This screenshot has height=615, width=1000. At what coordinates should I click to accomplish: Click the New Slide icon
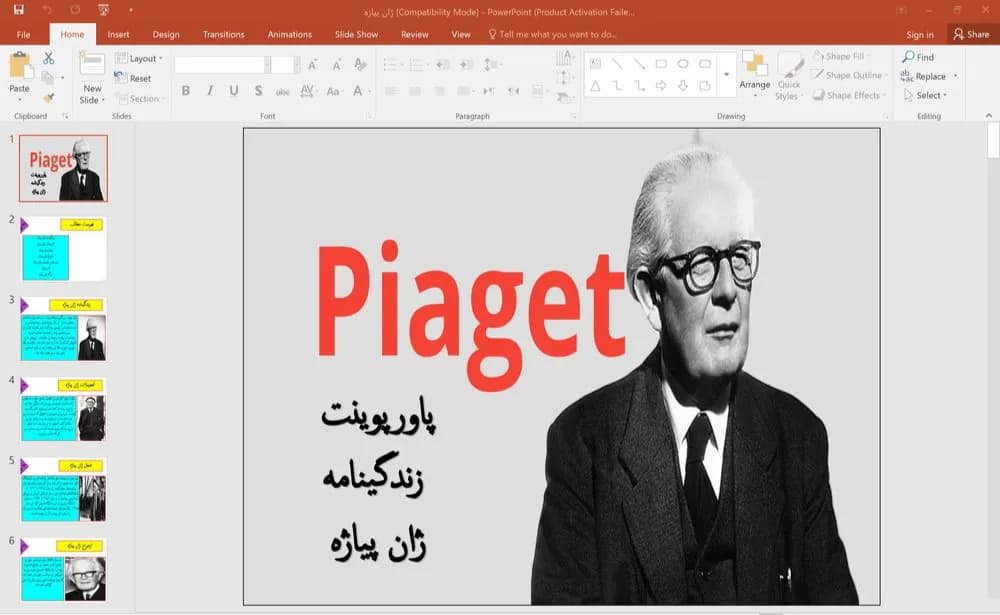pos(92,65)
